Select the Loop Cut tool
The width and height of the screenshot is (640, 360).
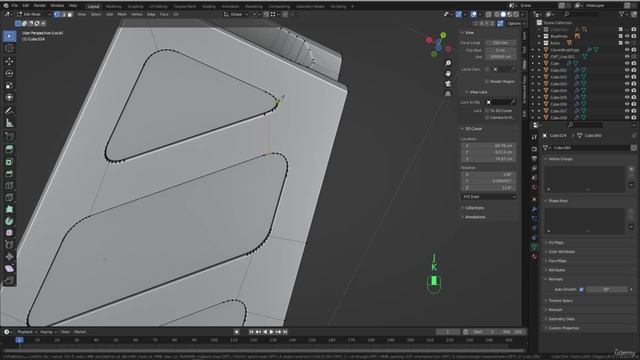tap(9, 185)
